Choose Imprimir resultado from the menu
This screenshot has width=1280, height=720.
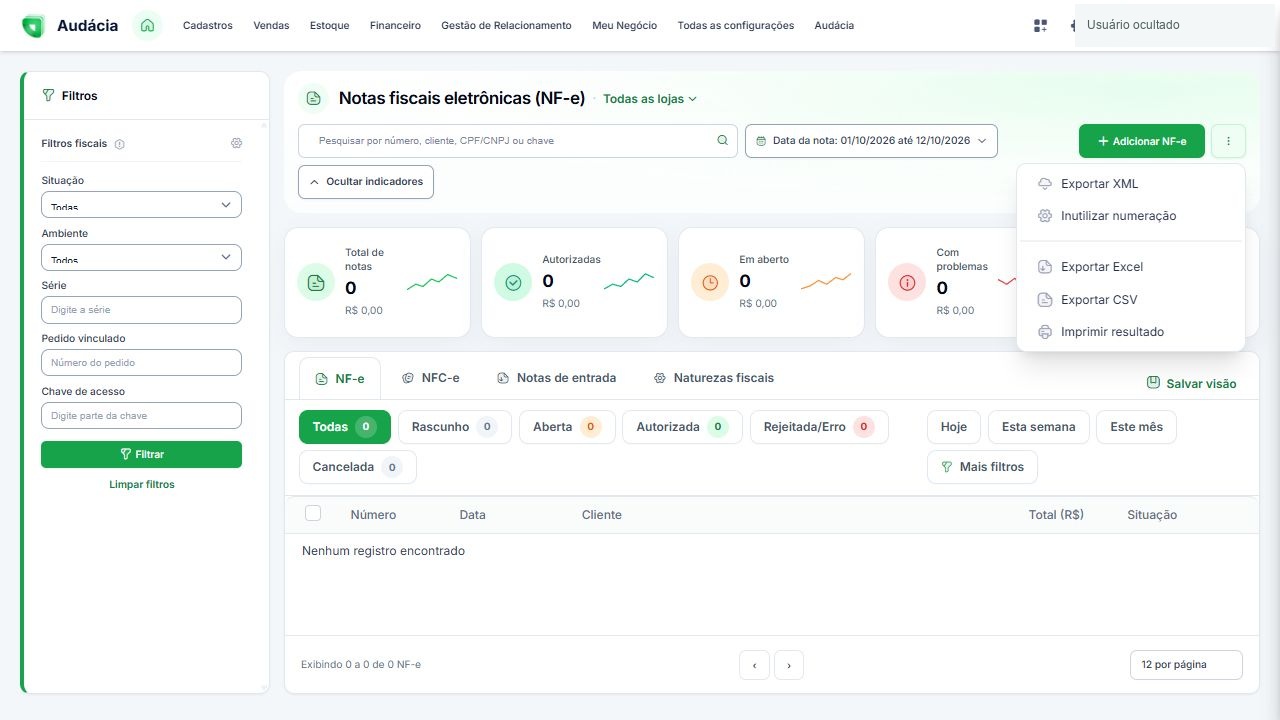tap(1131, 332)
